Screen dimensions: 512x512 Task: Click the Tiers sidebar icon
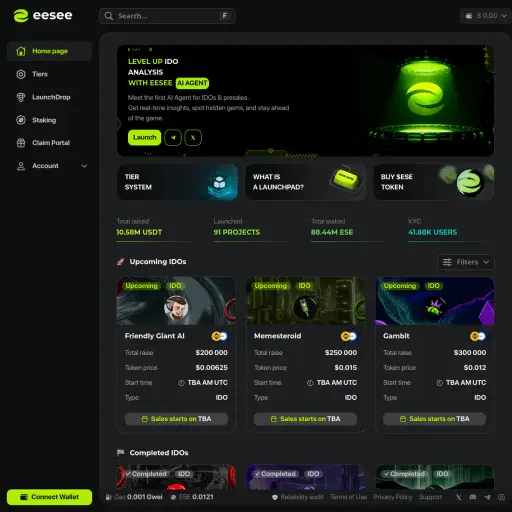click(21, 74)
